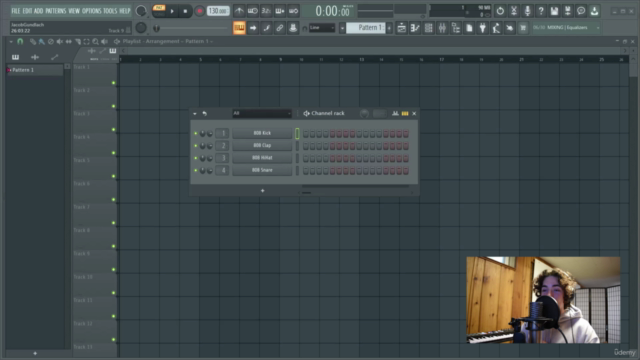Image resolution: width=640 pixels, height=360 pixels.
Task: Open the VIEW menu
Action: pos(74,11)
